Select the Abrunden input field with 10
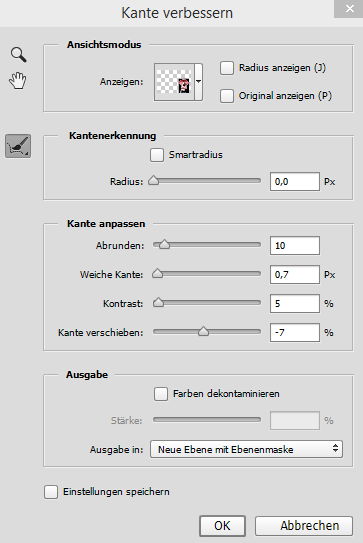363x543 pixels. coord(295,246)
